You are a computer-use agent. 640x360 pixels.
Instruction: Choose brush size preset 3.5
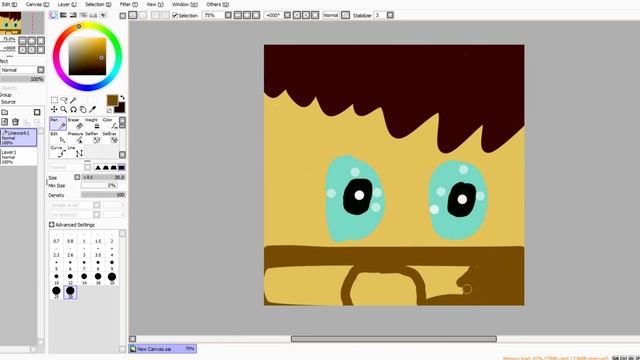(x=98, y=252)
